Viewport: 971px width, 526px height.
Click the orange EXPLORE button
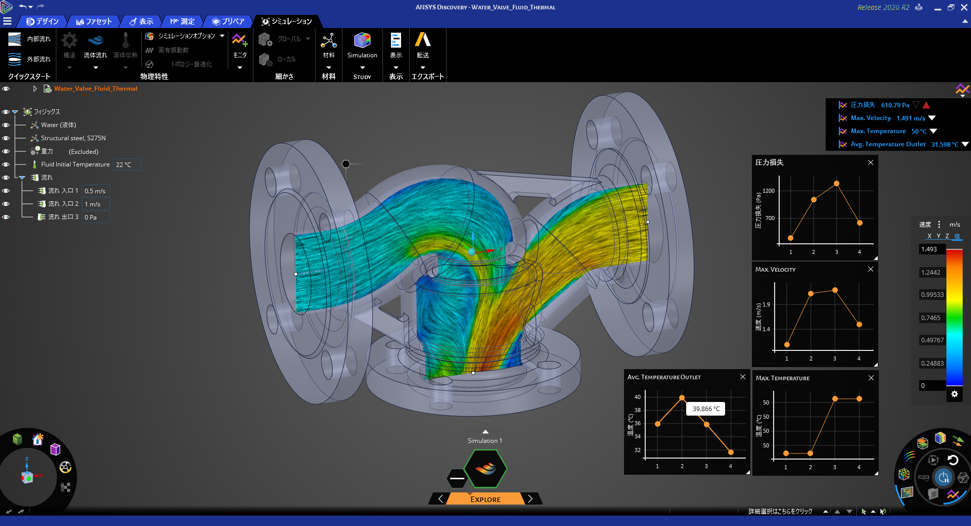[x=486, y=499]
